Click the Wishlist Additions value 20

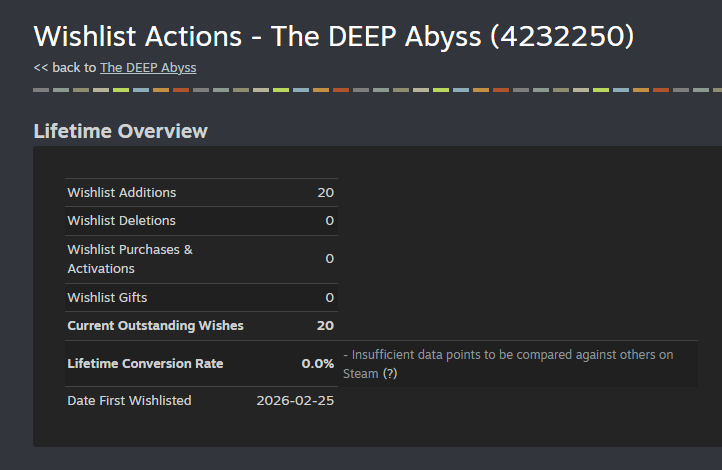(x=326, y=192)
